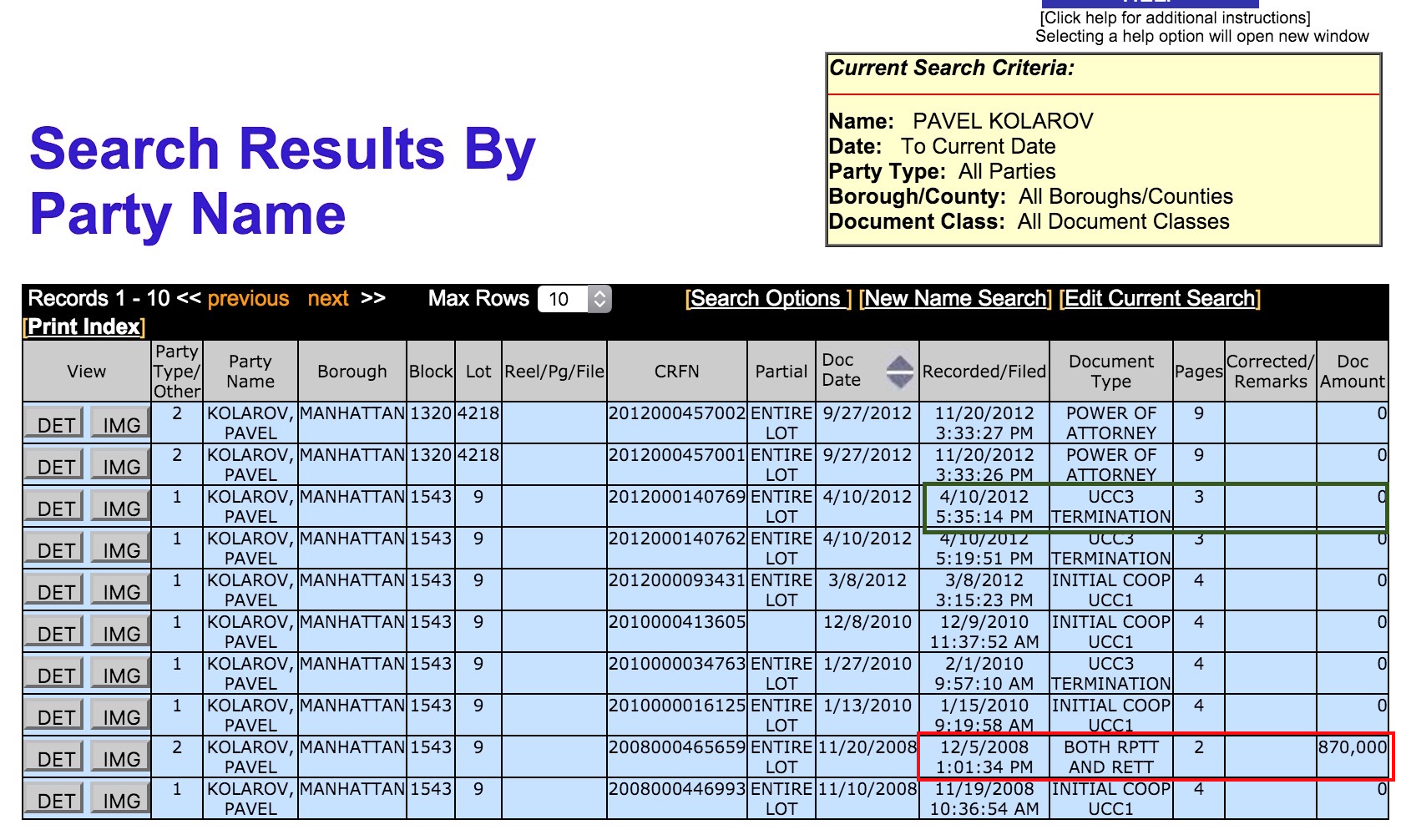Open image for CRFN 2010000034763
Image resolution: width=1401 pixels, height=840 pixels.
(x=120, y=675)
